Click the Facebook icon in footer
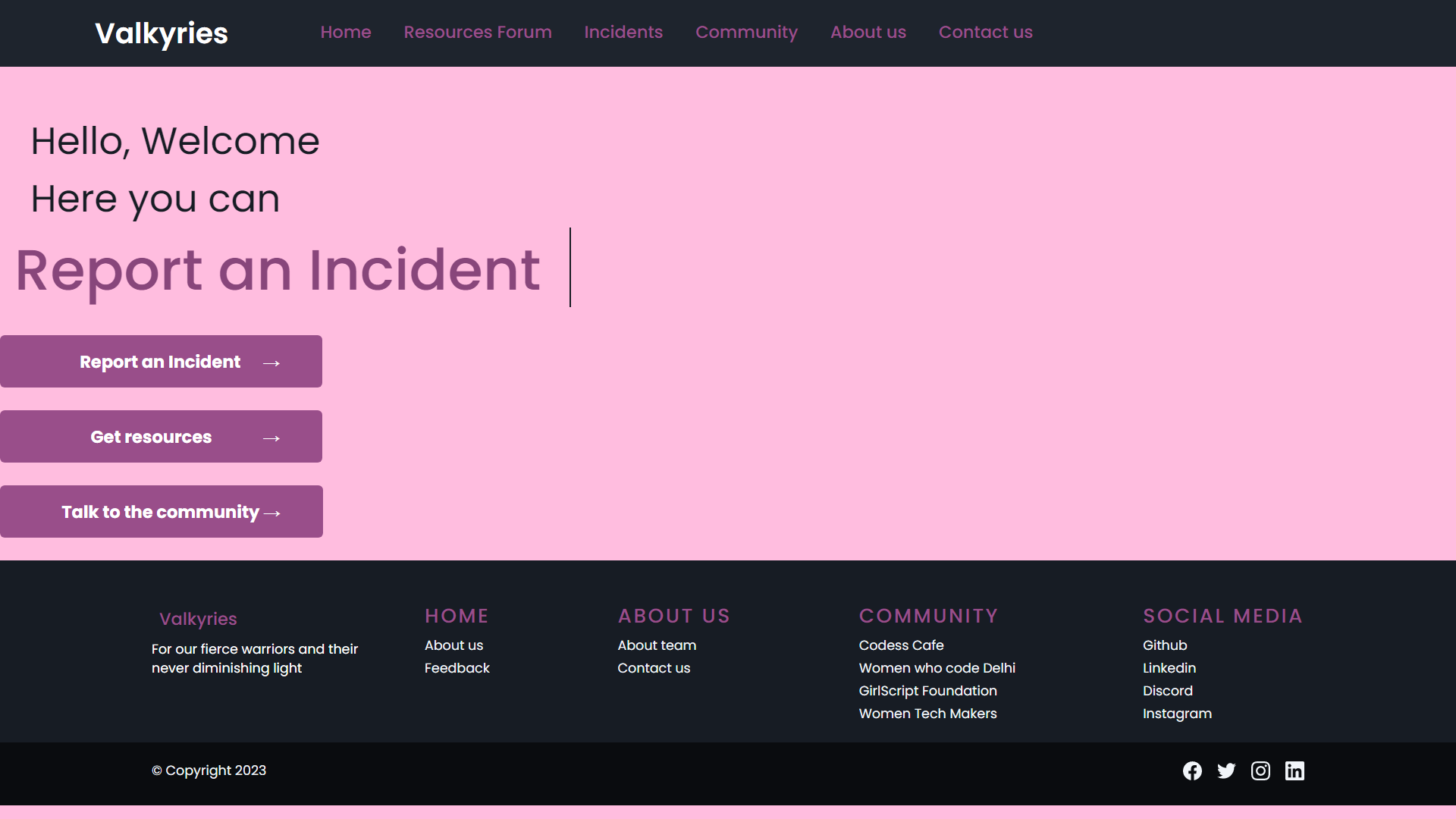This screenshot has height=819, width=1456. click(x=1192, y=770)
